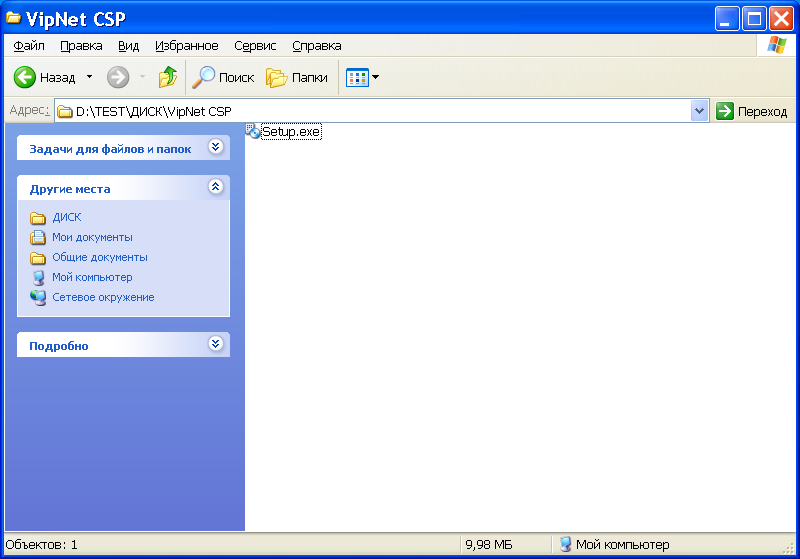Click the Мой компьютер sidebar icon
The width and height of the screenshot is (800, 559).
[38, 277]
